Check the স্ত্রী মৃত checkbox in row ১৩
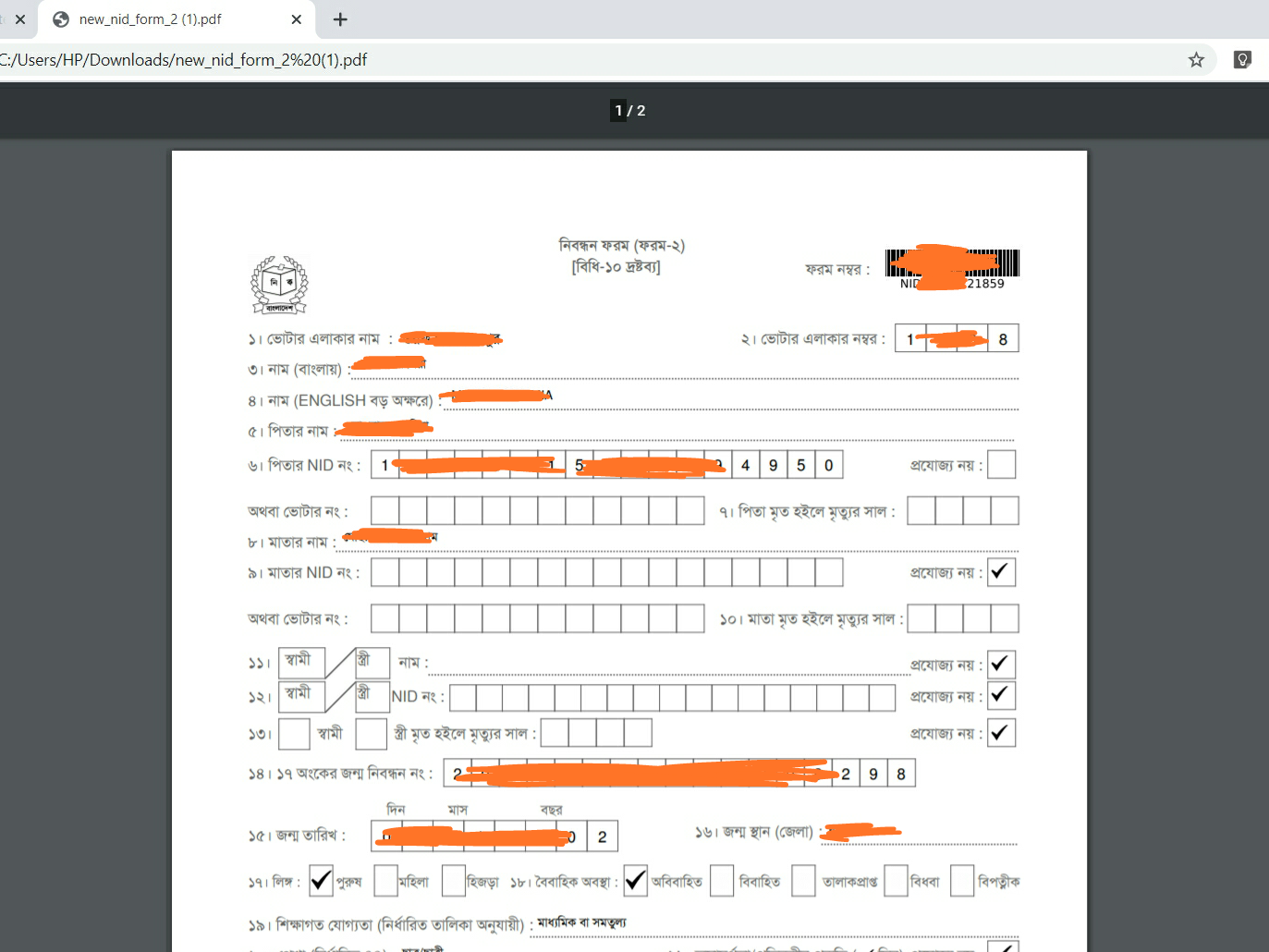Viewport: 1269px width, 952px height. click(371, 734)
